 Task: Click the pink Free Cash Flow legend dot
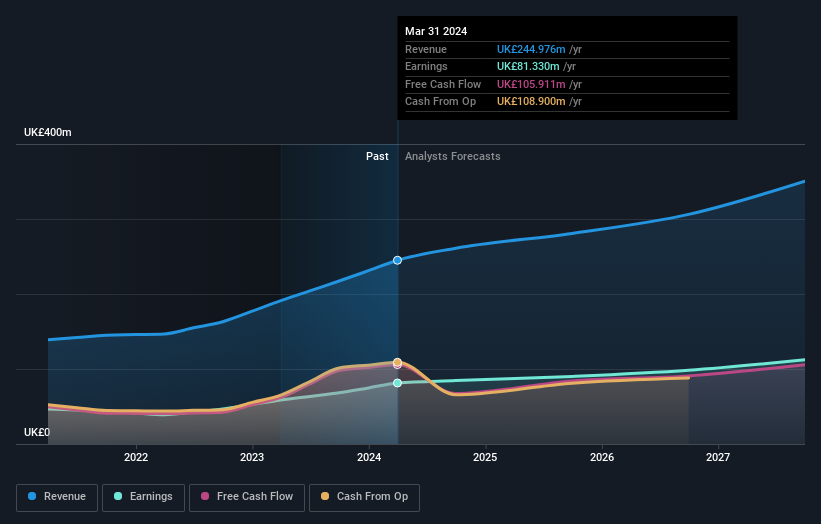[205, 496]
